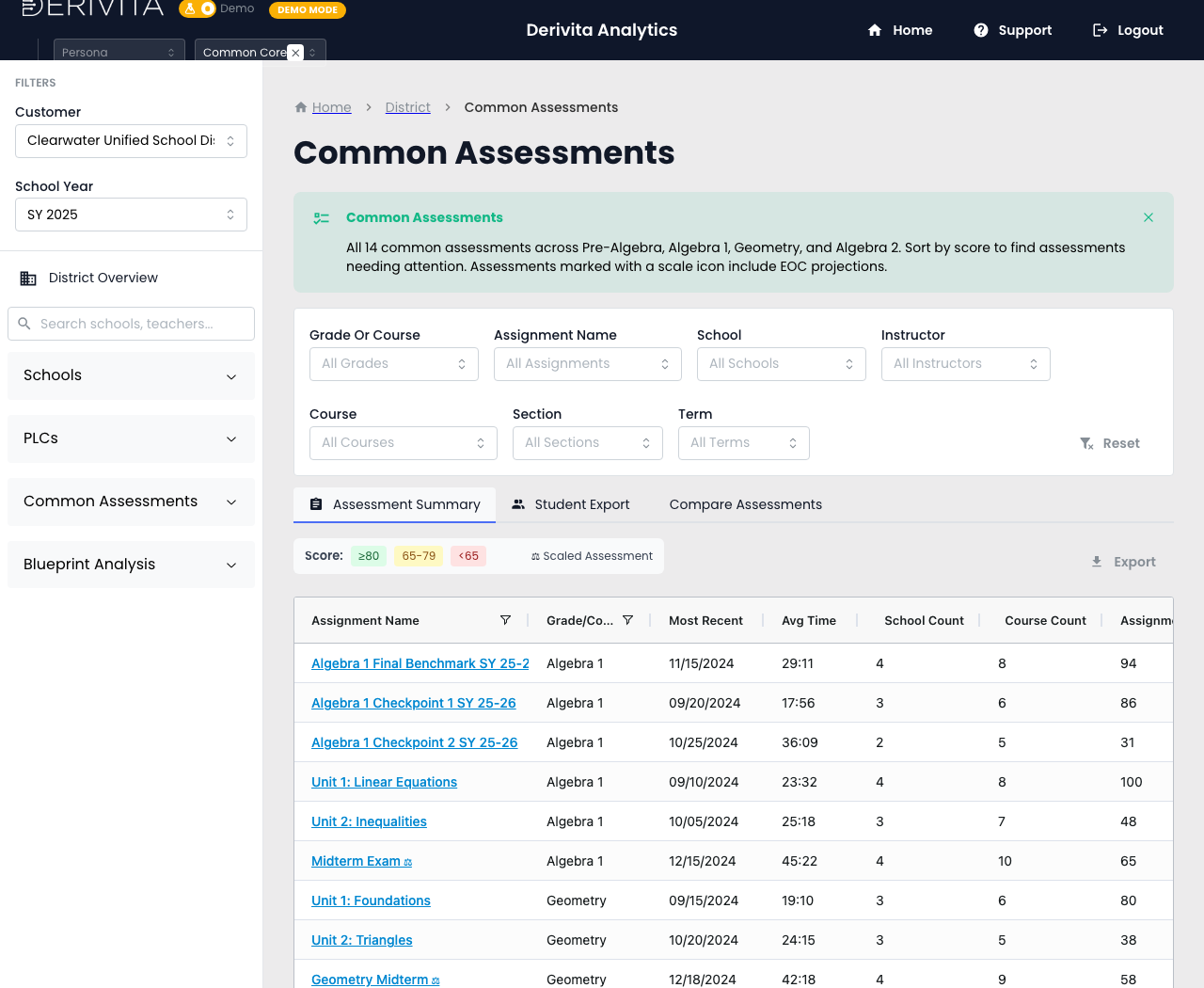1204x988 pixels.
Task: Expand the PLCs sidebar section
Action: [131, 438]
